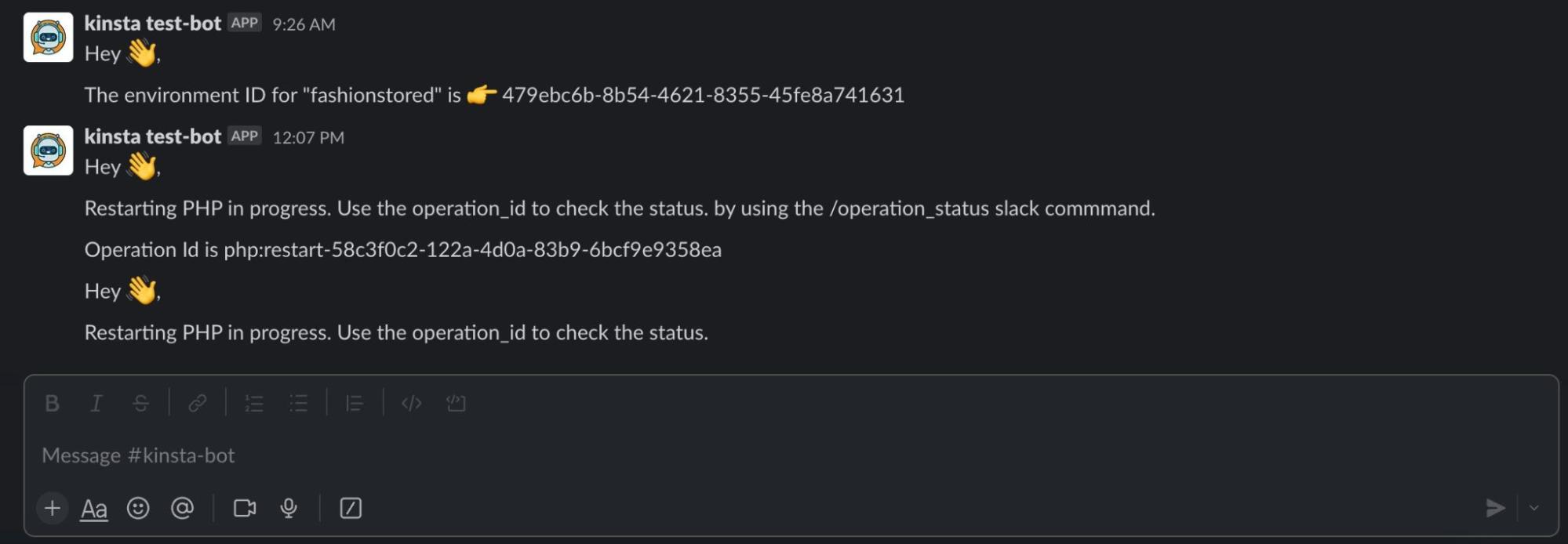Click the plus attachments icon
Viewport: 1568px width, 544px height.
[x=52, y=508]
